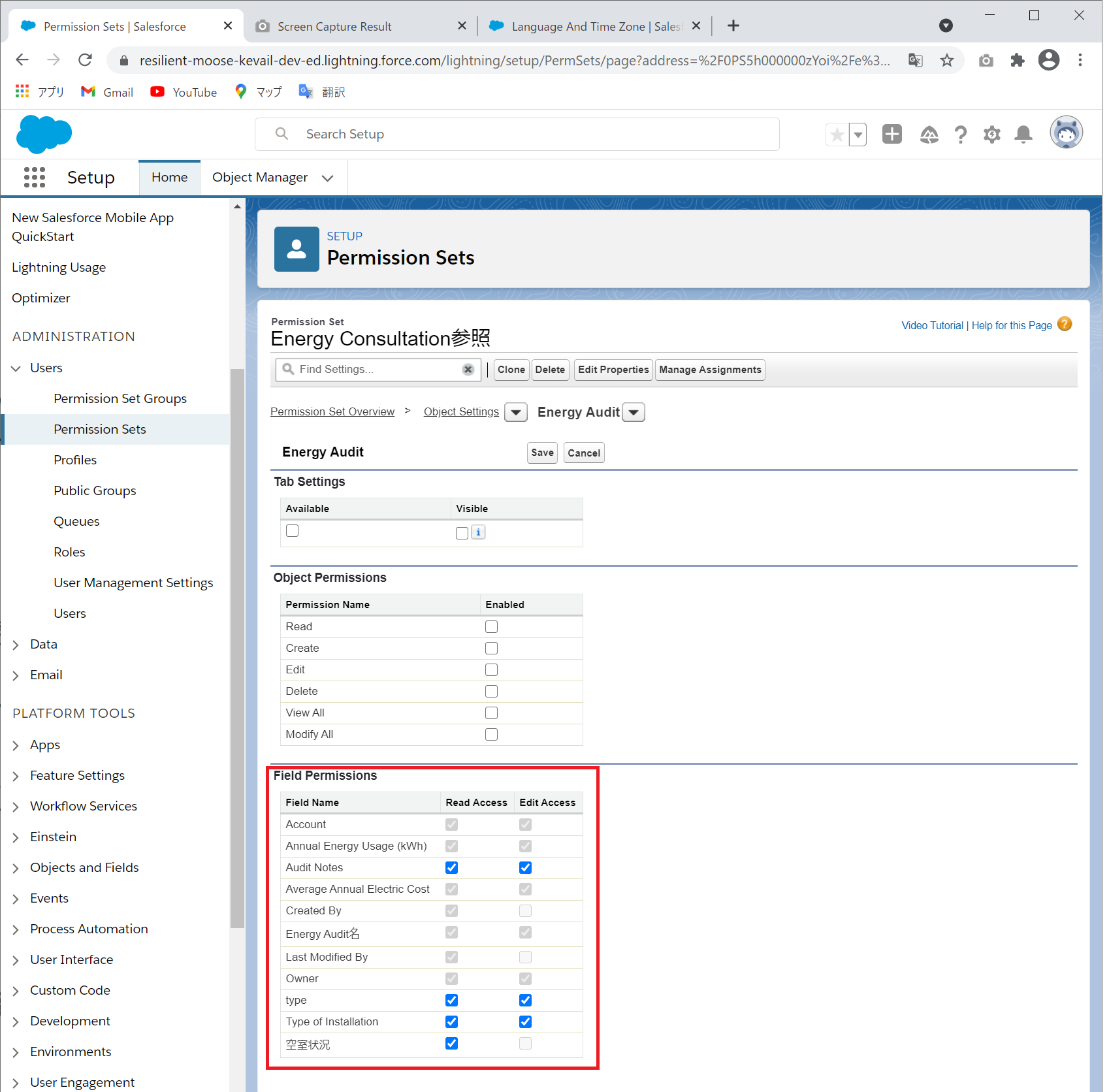The image size is (1109, 1092).
Task: Clone this permission set
Action: pos(511,370)
